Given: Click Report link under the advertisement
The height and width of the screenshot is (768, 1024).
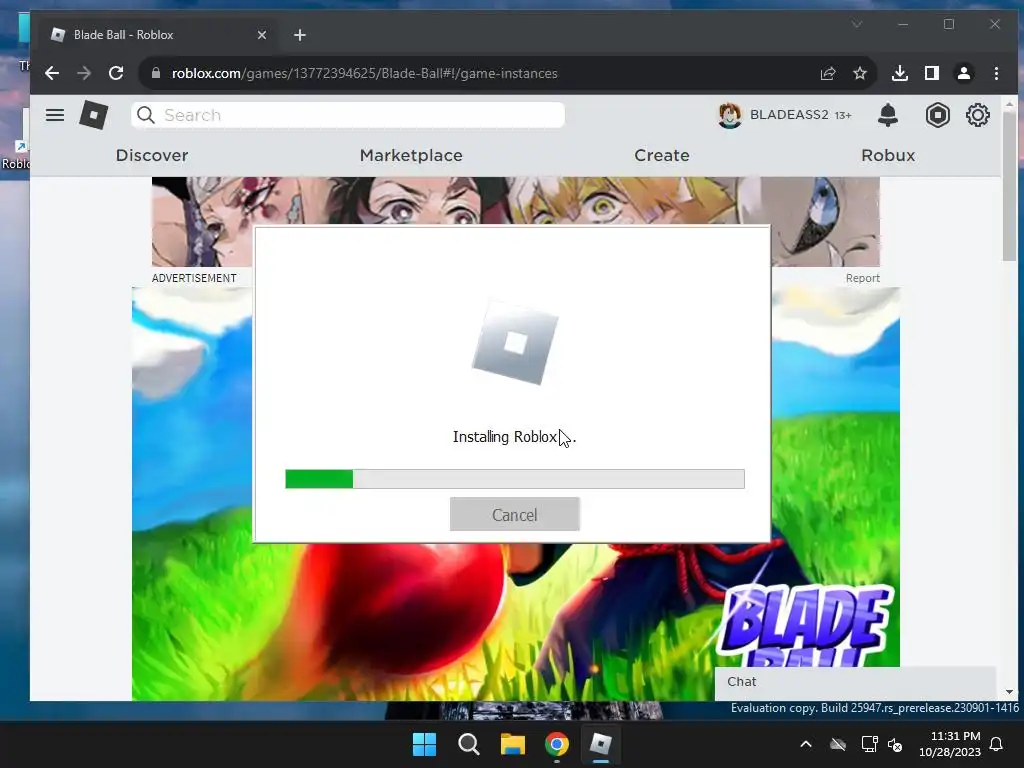Looking at the screenshot, I should [862, 278].
